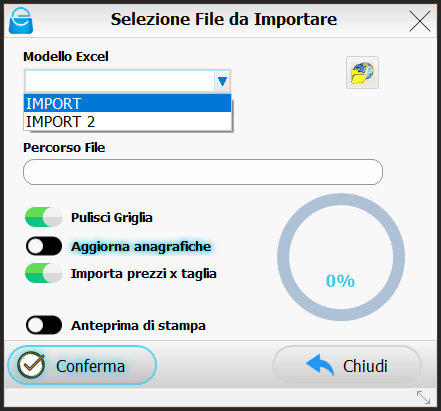The height and width of the screenshot is (411, 441).
Task: Click the blue shopping bag app icon
Action: point(21,21)
